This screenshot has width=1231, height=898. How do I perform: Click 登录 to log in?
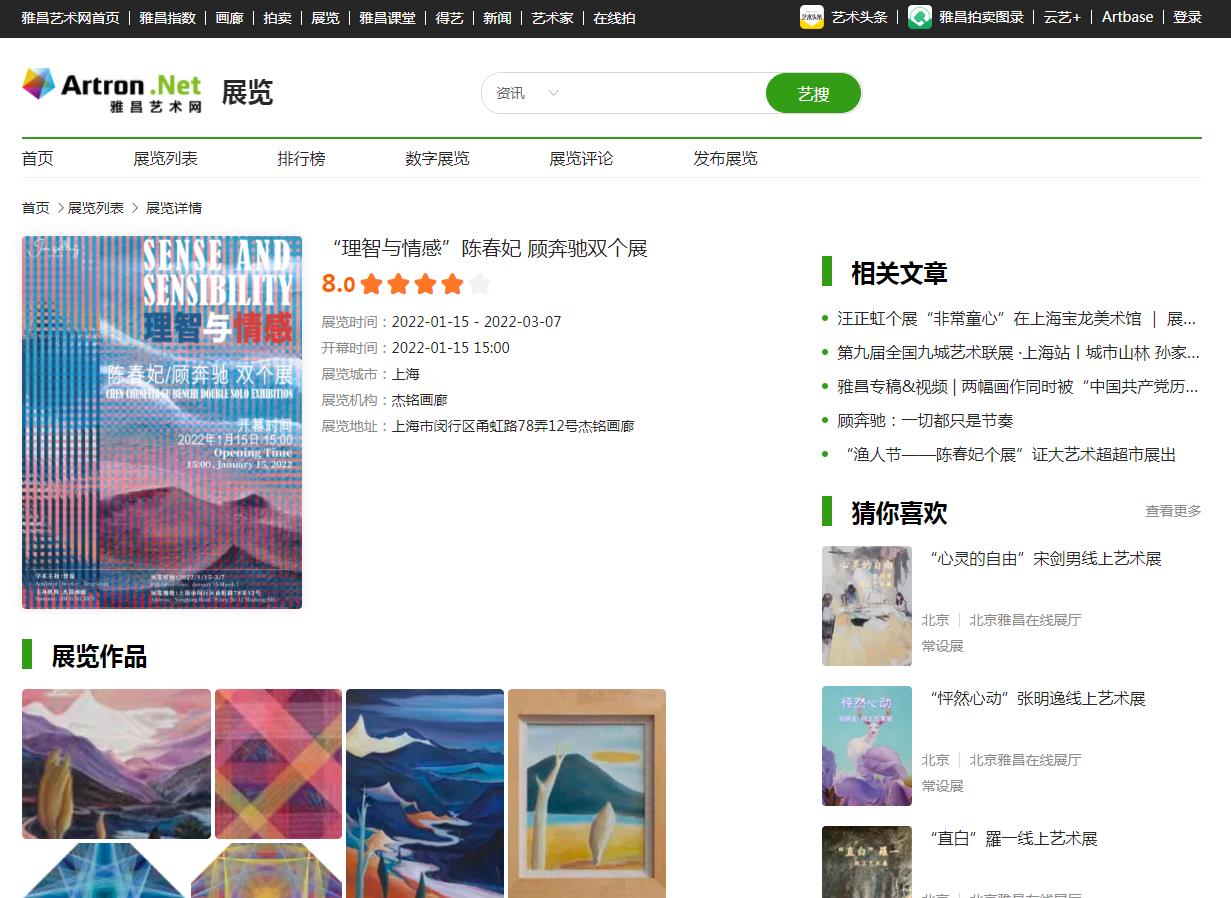tap(1187, 18)
